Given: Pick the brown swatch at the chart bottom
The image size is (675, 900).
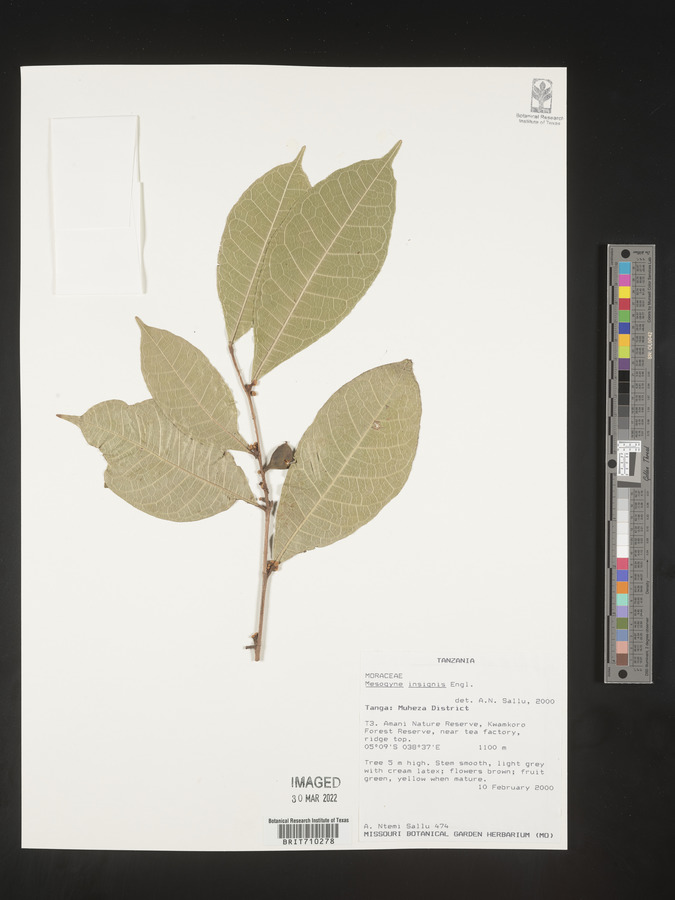Looking at the screenshot, I should click(x=622, y=659).
